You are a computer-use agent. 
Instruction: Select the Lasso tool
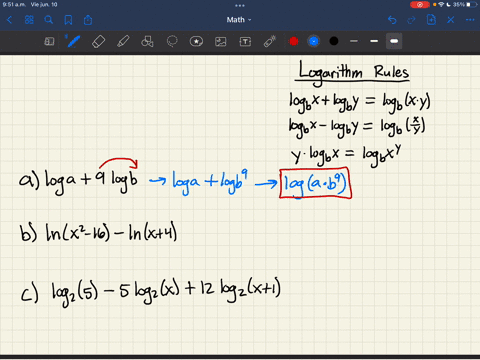[x=172, y=41]
